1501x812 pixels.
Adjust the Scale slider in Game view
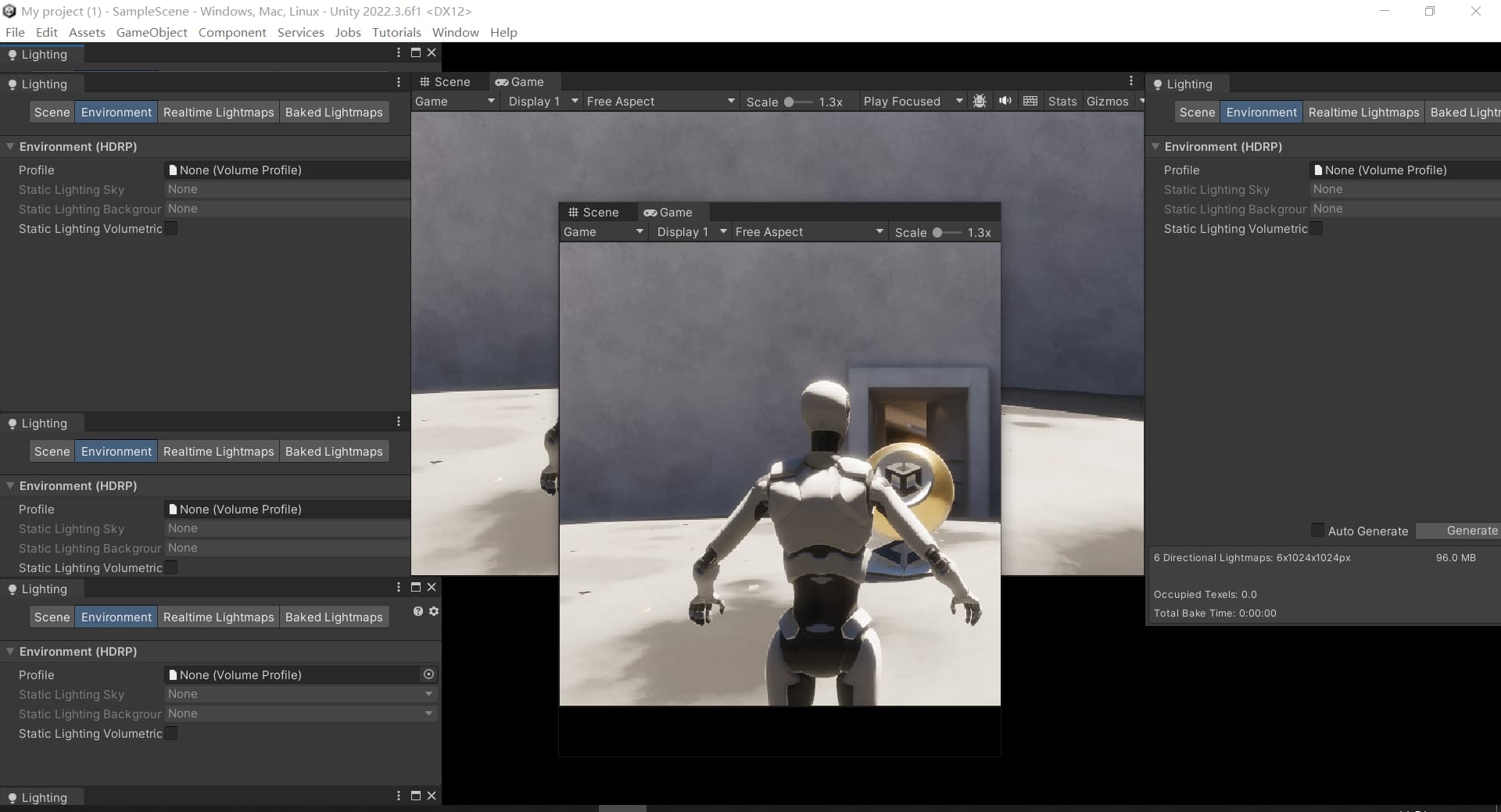pos(791,101)
